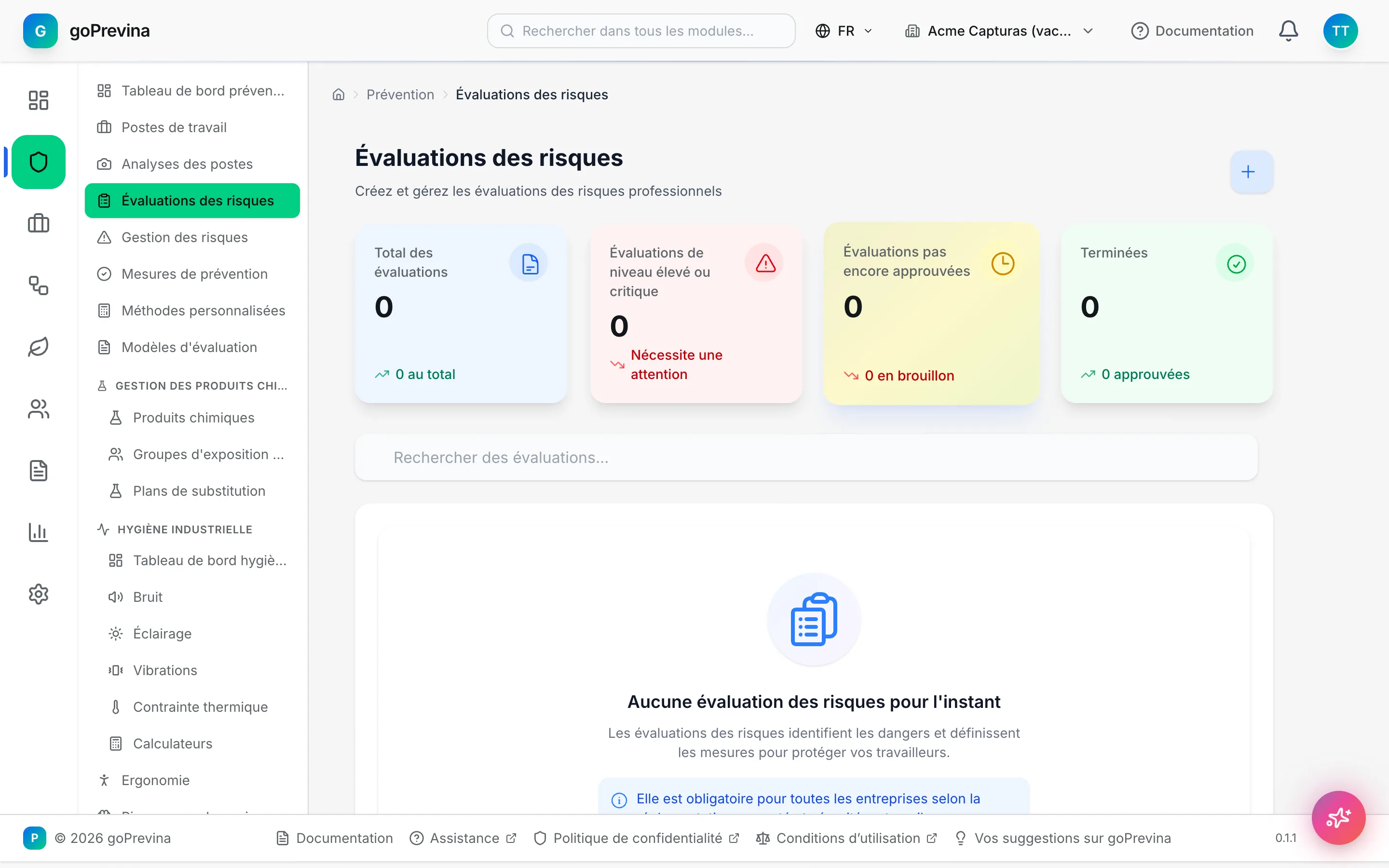Collapse the Hygiène industrielle section

175,529
